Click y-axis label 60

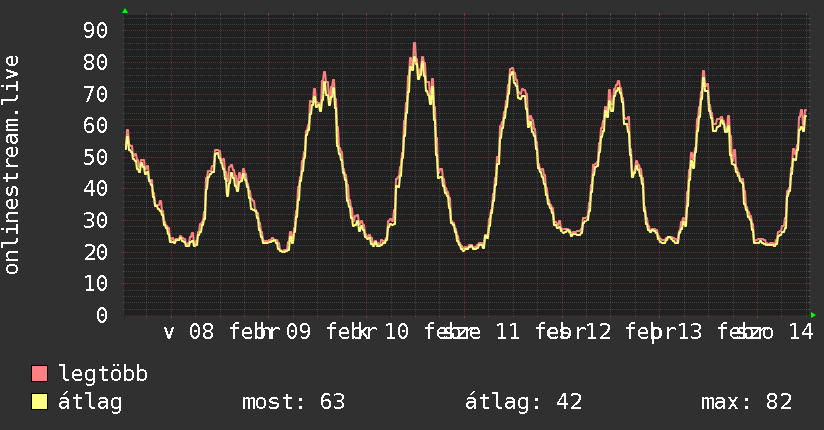tap(96, 126)
